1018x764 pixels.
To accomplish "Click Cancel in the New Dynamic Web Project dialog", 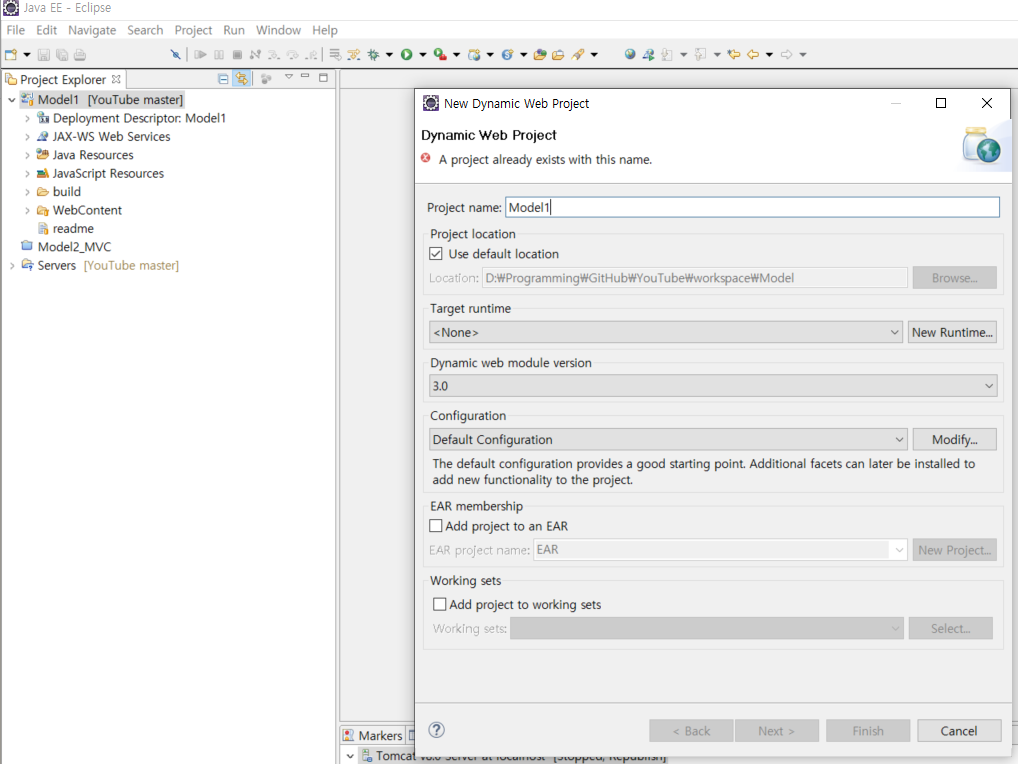I will point(958,731).
